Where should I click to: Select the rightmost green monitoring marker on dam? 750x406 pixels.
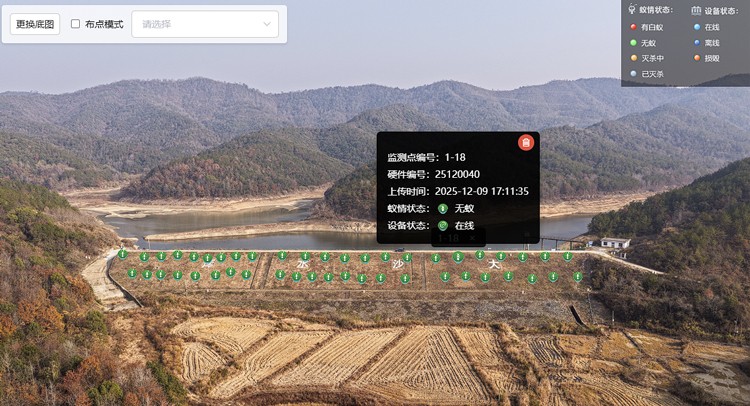pyautogui.click(x=578, y=277)
